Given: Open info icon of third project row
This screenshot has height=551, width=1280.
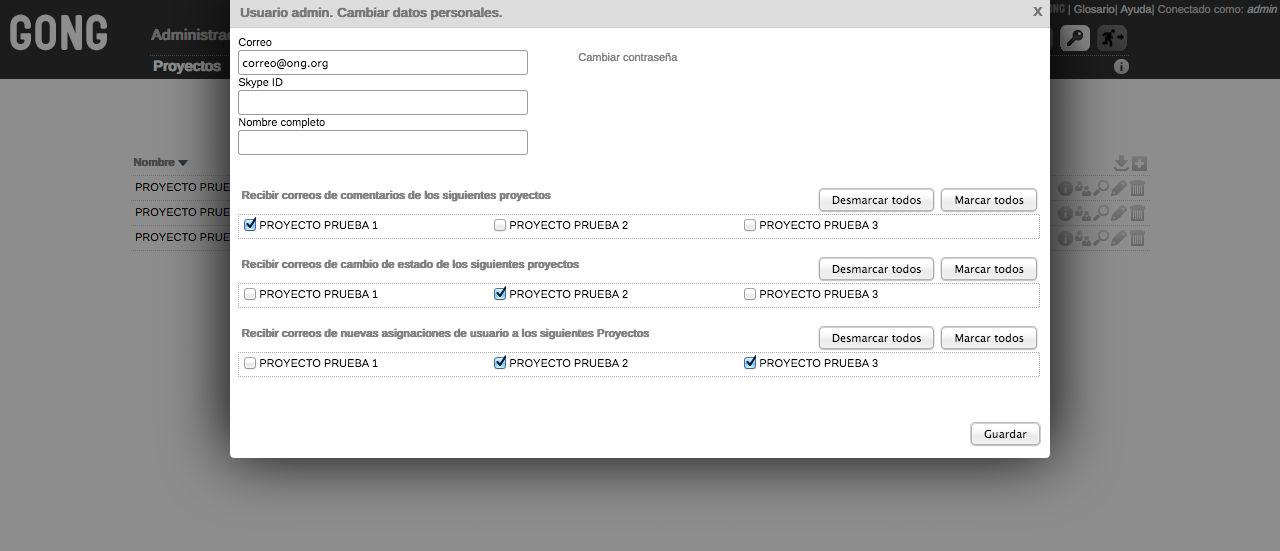Looking at the screenshot, I should coord(1065,238).
